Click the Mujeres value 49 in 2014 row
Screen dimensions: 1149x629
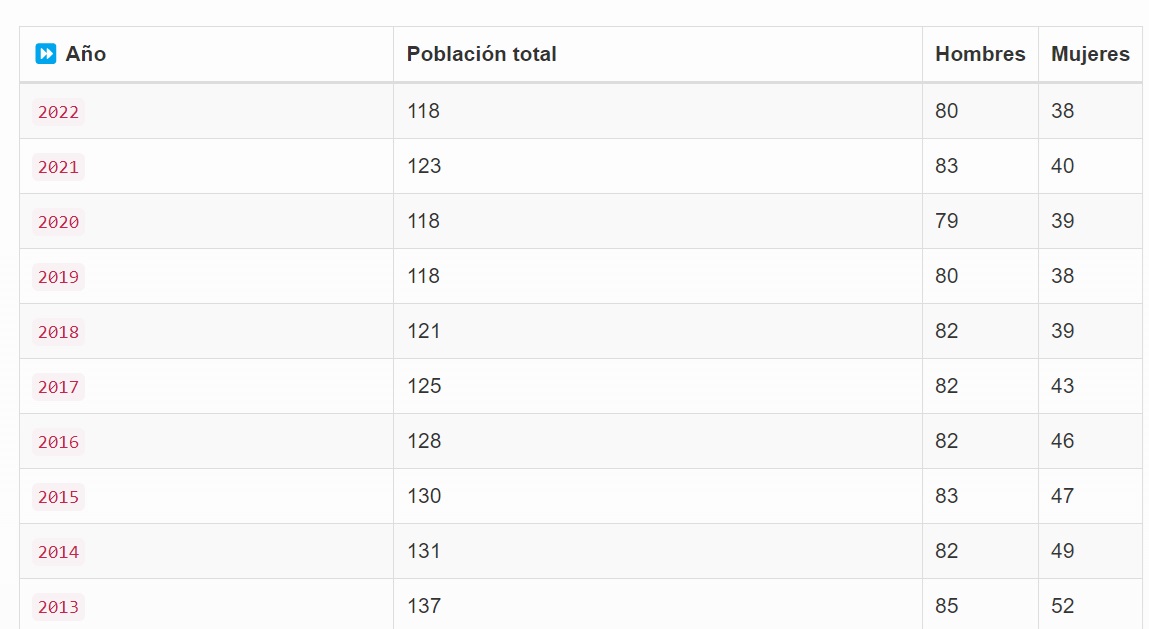1063,551
